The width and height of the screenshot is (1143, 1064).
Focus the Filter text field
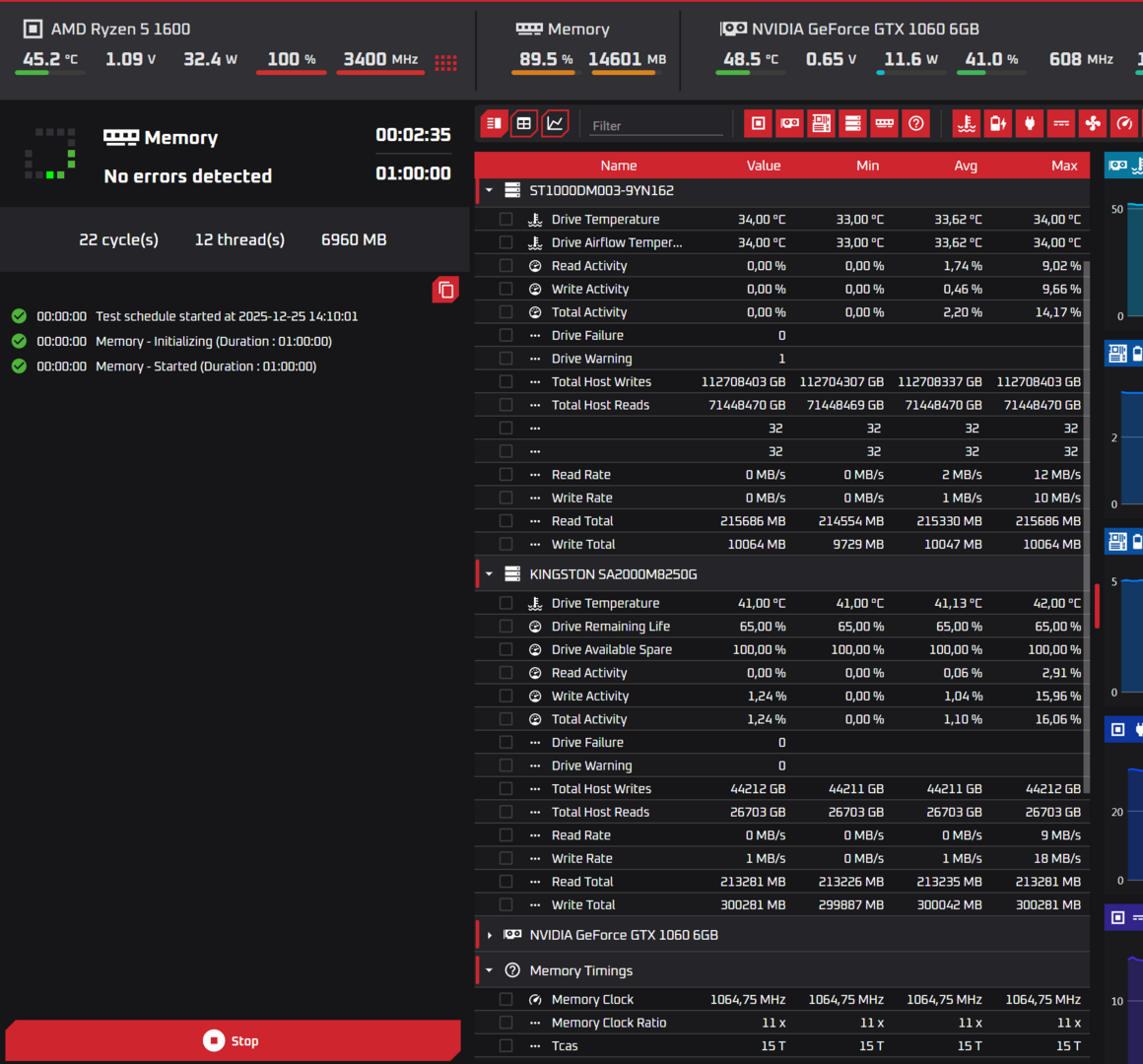(656, 125)
